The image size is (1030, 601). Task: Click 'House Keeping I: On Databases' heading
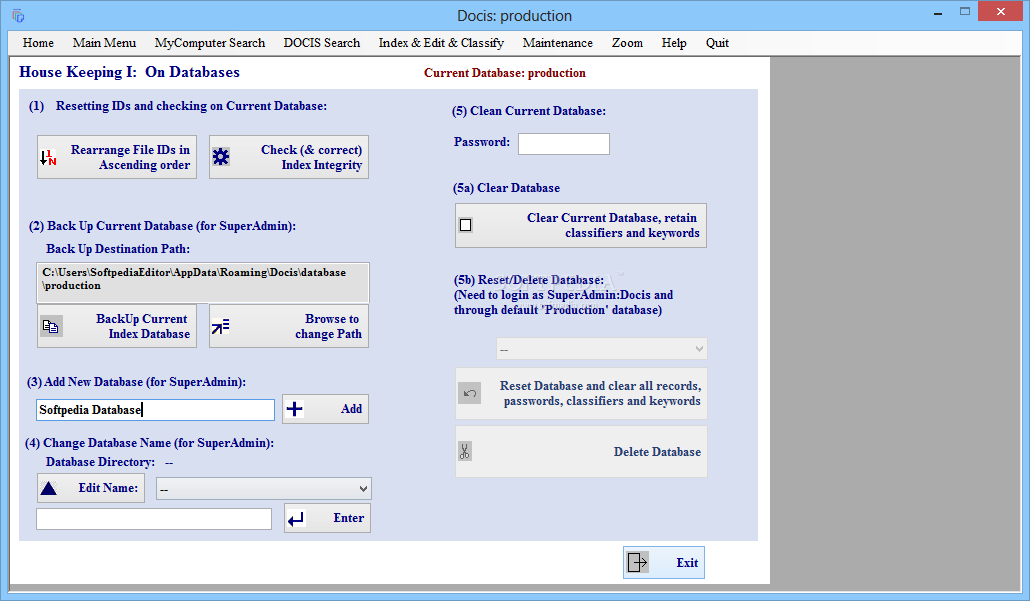(x=129, y=72)
